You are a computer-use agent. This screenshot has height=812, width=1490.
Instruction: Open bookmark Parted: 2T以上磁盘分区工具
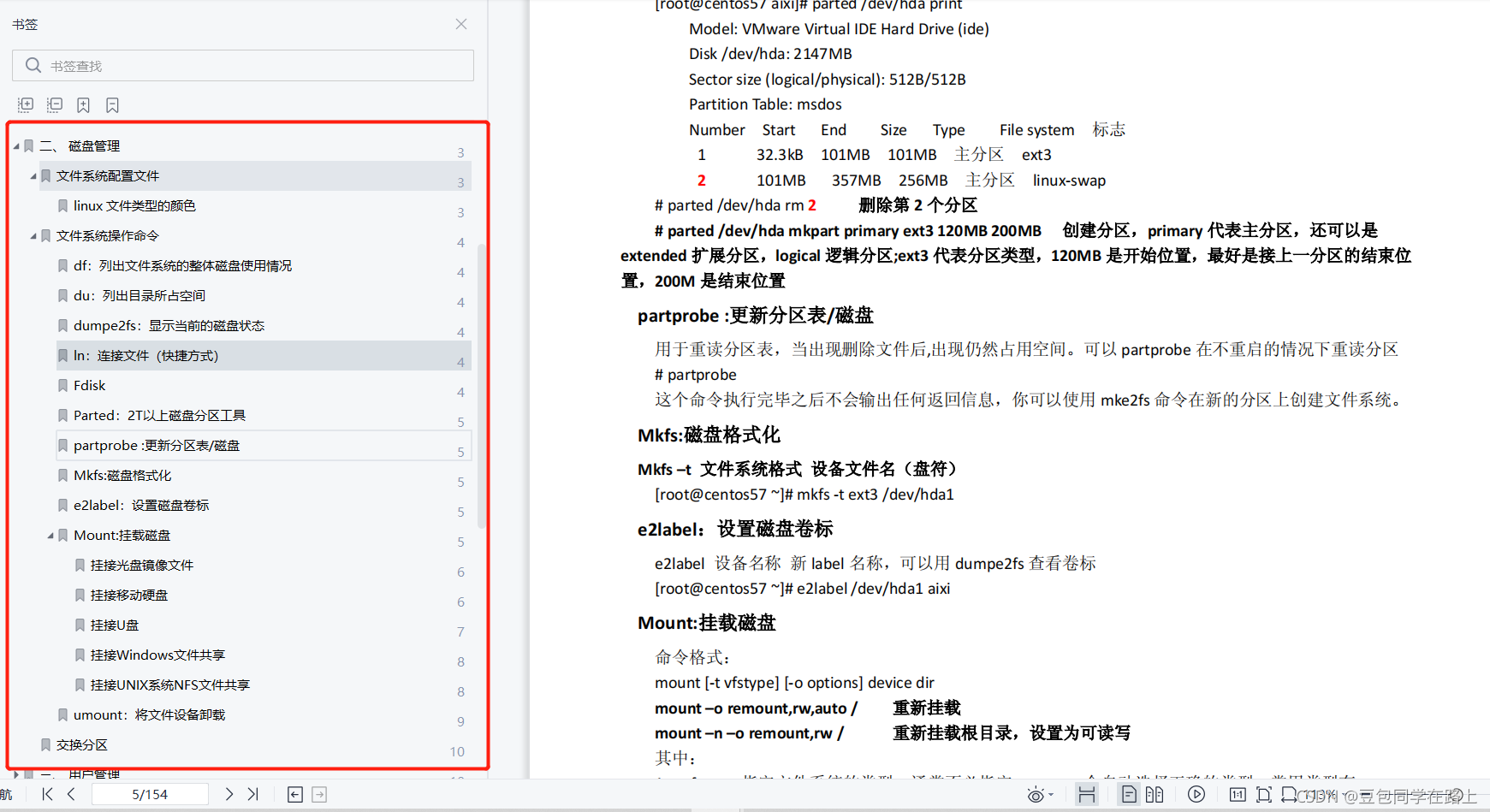point(159,416)
